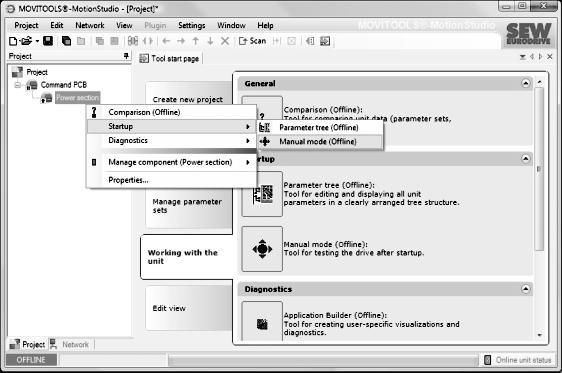The image size is (562, 373).
Task: Open the Help menu
Action: point(265,25)
